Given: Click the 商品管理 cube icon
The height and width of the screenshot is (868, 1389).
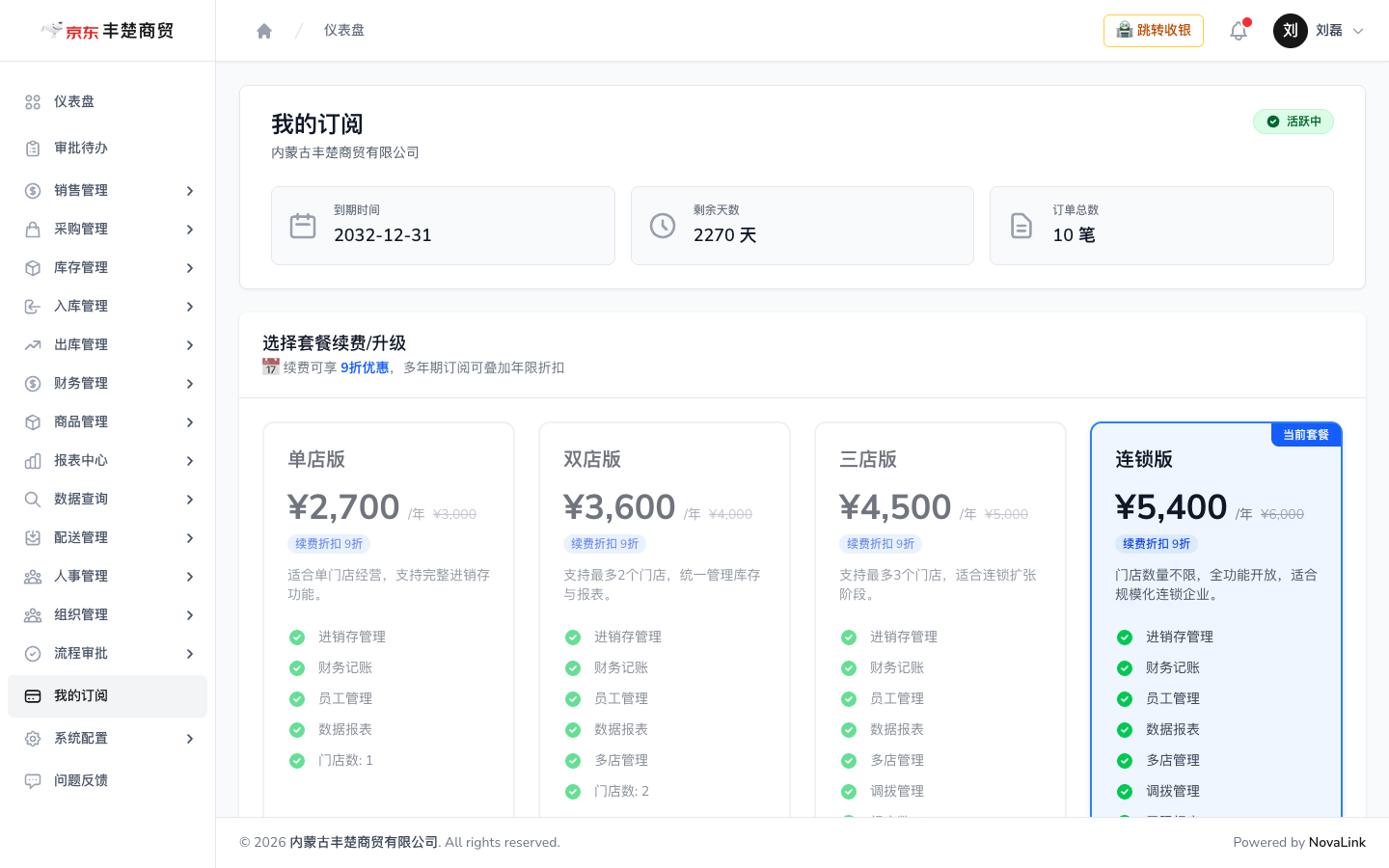Looking at the screenshot, I should pyautogui.click(x=33, y=422).
